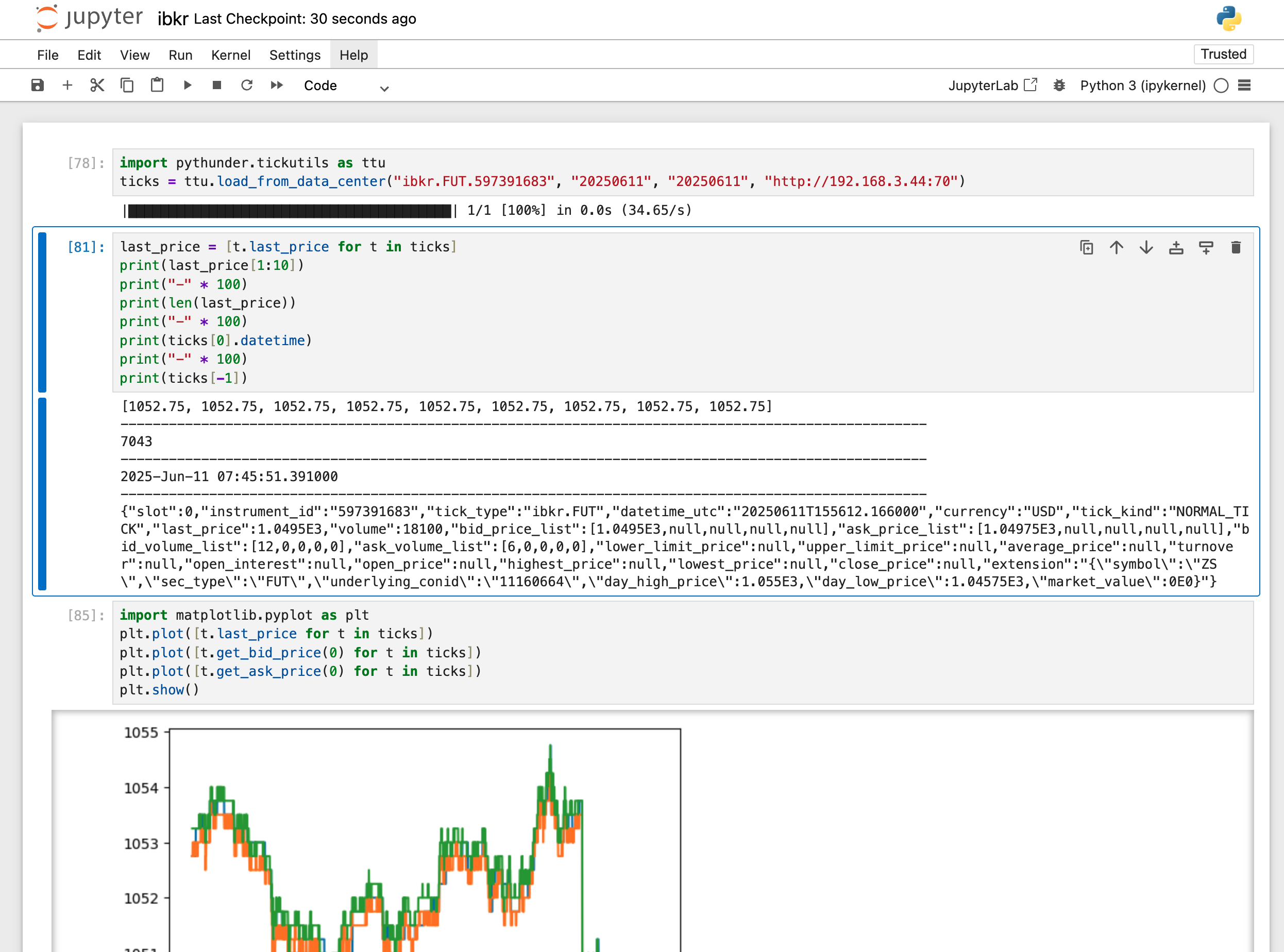The image size is (1284, 952).
Task: Click the output value 7043
Action: click(x=137, y=441)
